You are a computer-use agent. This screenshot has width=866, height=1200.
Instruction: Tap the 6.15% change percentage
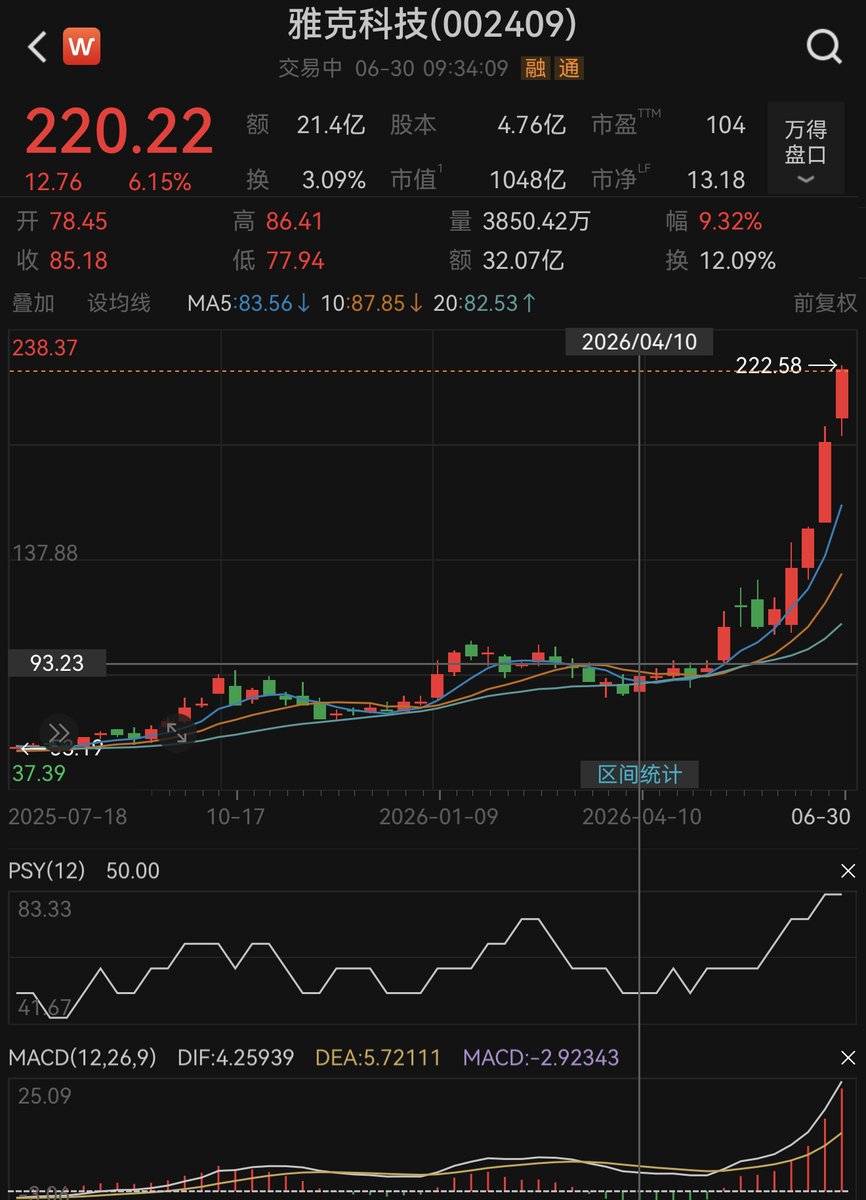coord(160,182)
